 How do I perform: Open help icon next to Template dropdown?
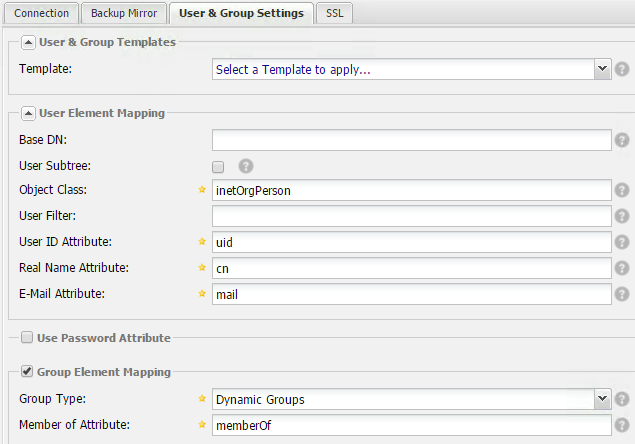(622, 69)
